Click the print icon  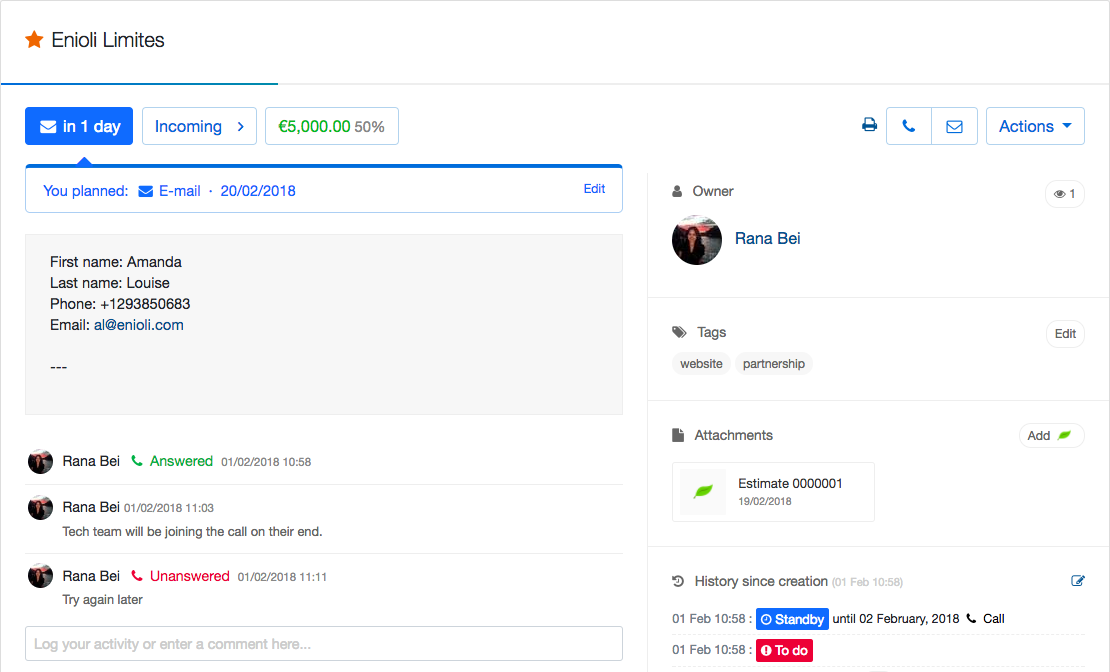point(869,126)
